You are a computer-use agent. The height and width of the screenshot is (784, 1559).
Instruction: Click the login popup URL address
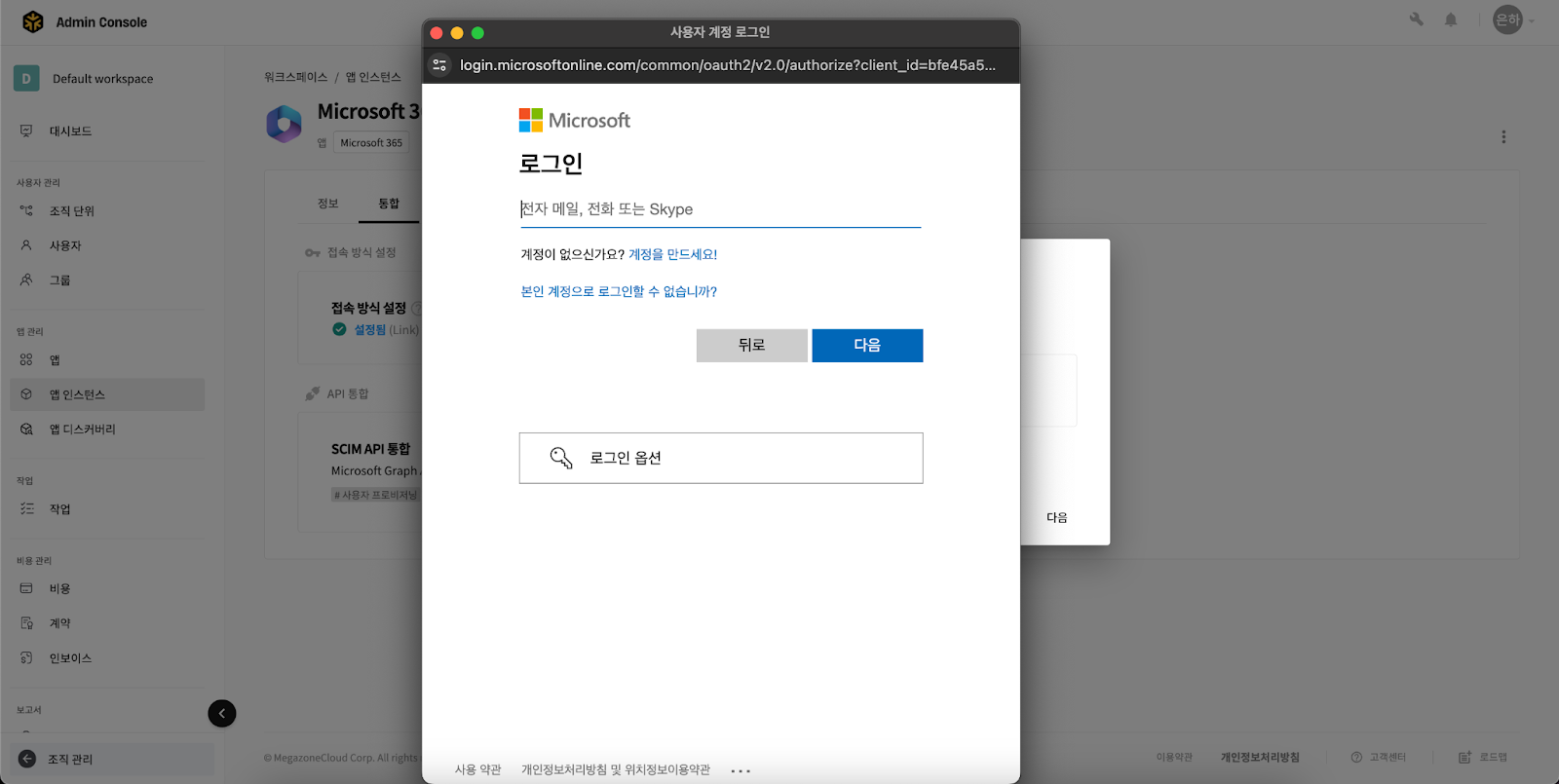[x=728, y=65]
